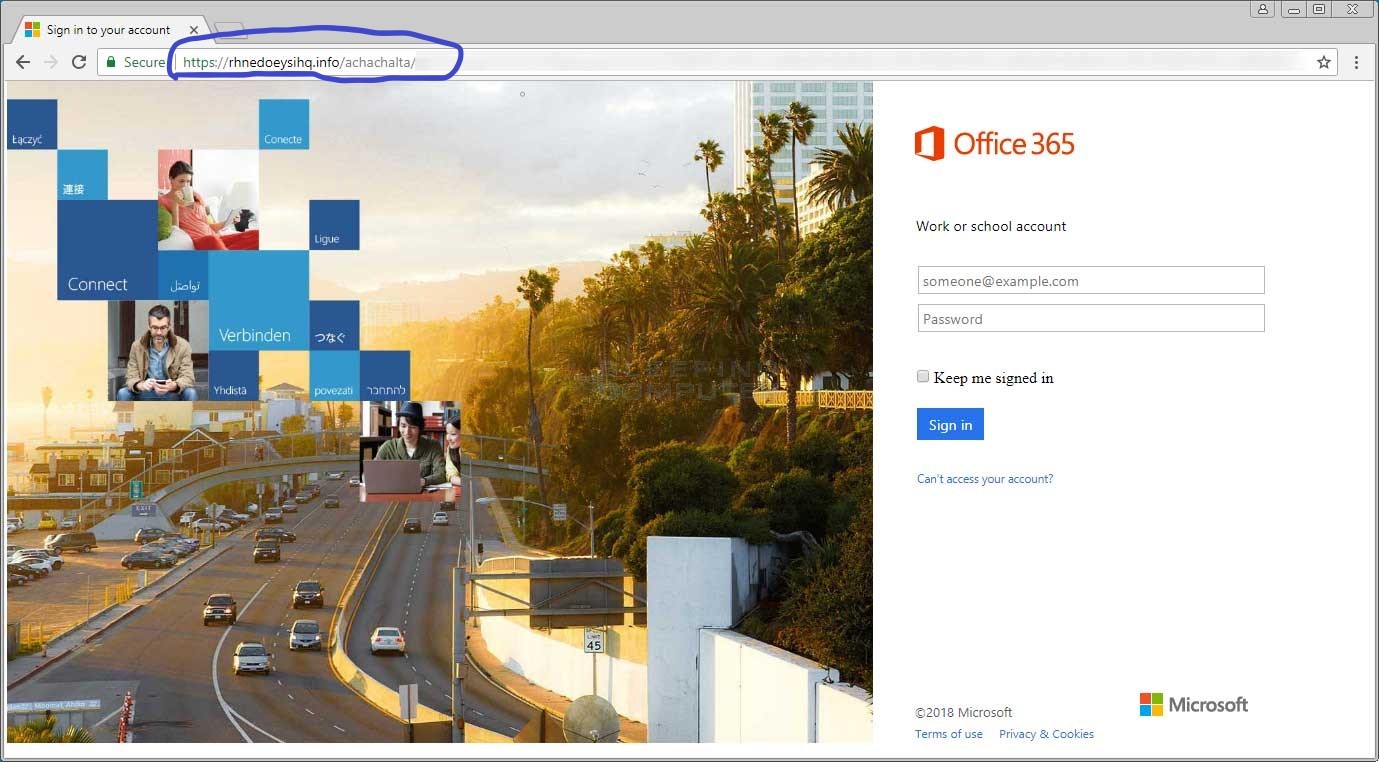Bookmark this page with the star icon
1379x762 pixels.
[1323, 61]
